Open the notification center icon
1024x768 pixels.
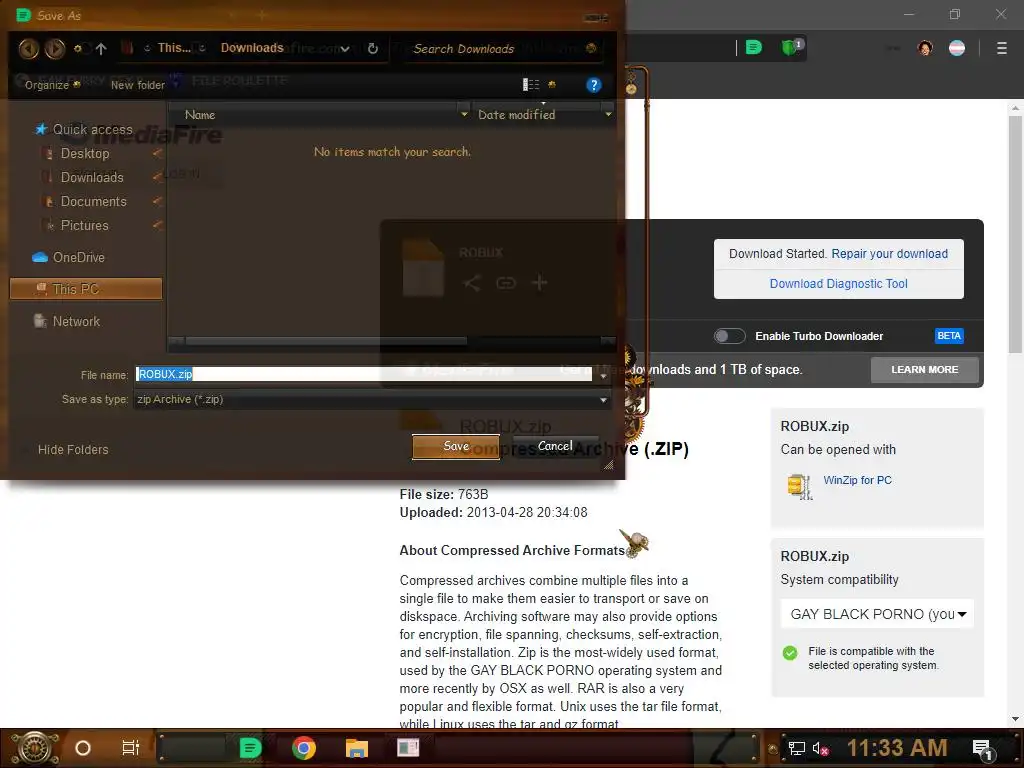[982, 748]
